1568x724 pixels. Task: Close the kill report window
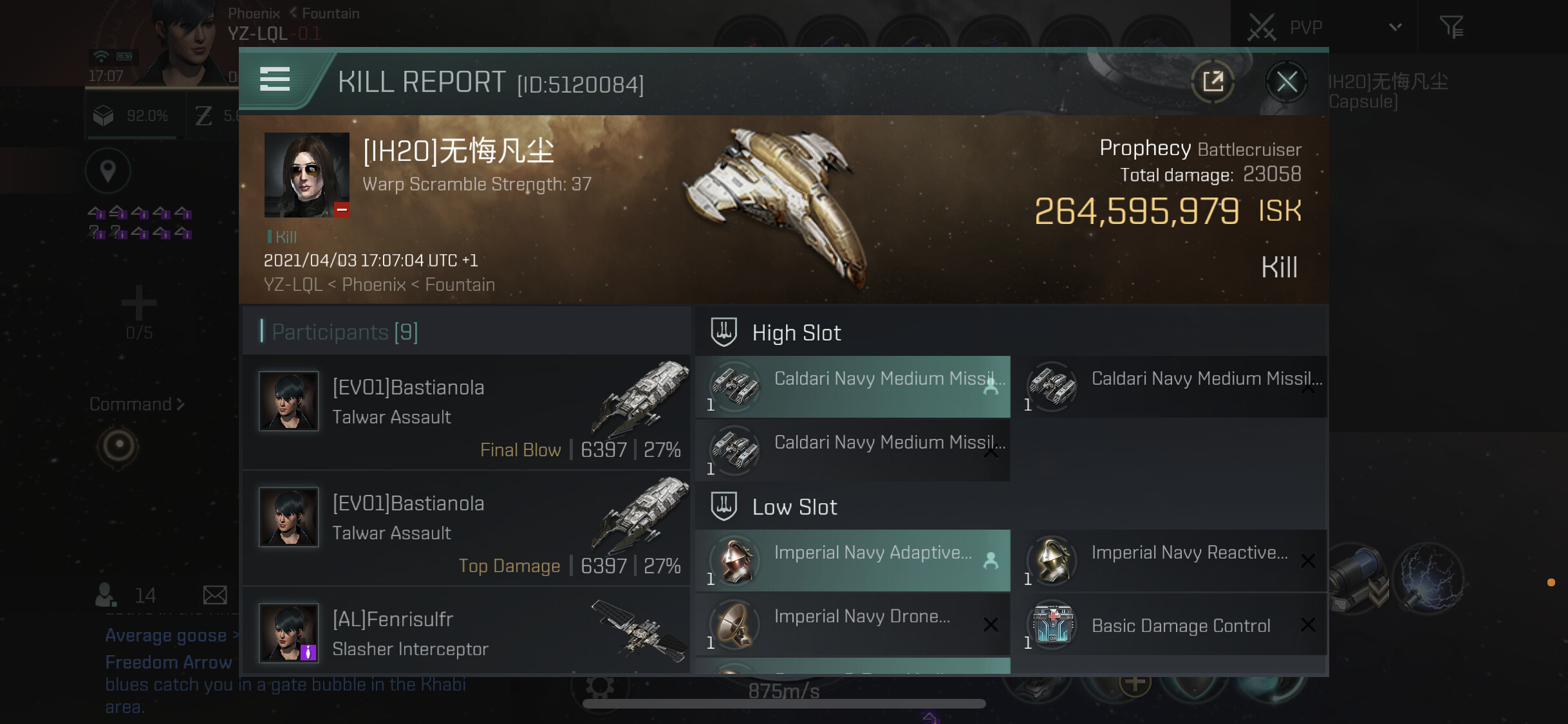[1287, 82]
